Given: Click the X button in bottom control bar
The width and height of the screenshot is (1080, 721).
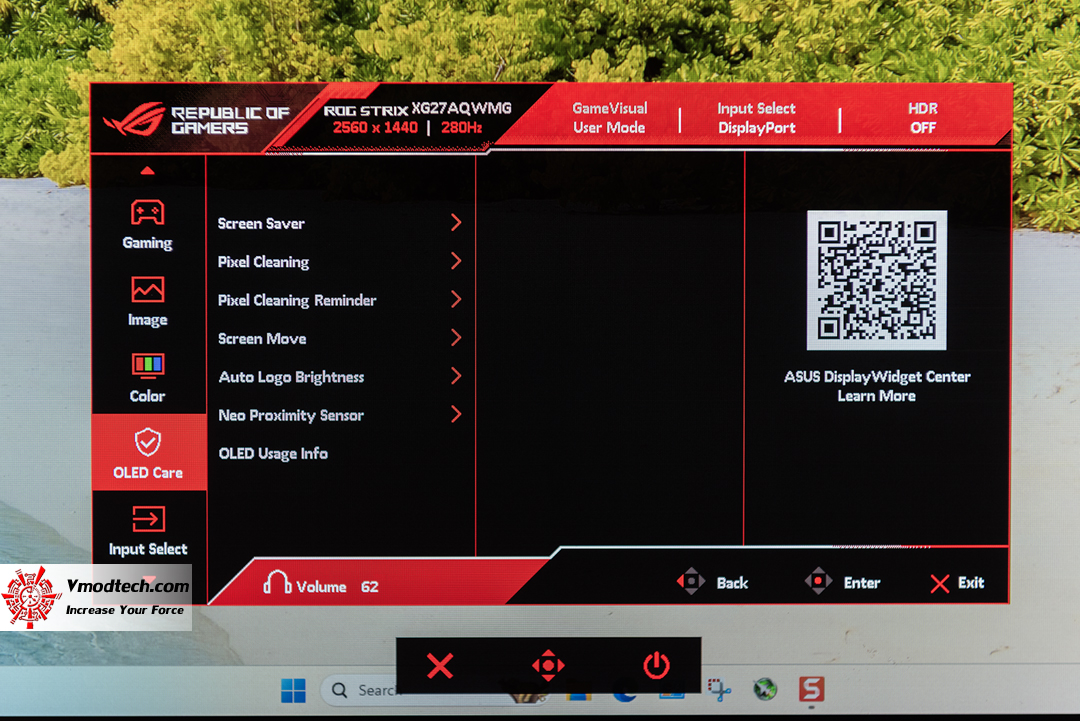Looking at the screenshot, I should pyautogui.click(x=440, y=666).
